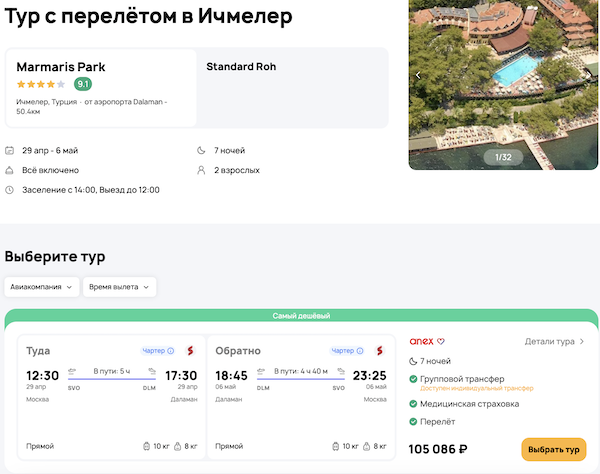600x474 pixels.
Task: Click the outbound flight charter info icon
Action: [x=171, y=351]
